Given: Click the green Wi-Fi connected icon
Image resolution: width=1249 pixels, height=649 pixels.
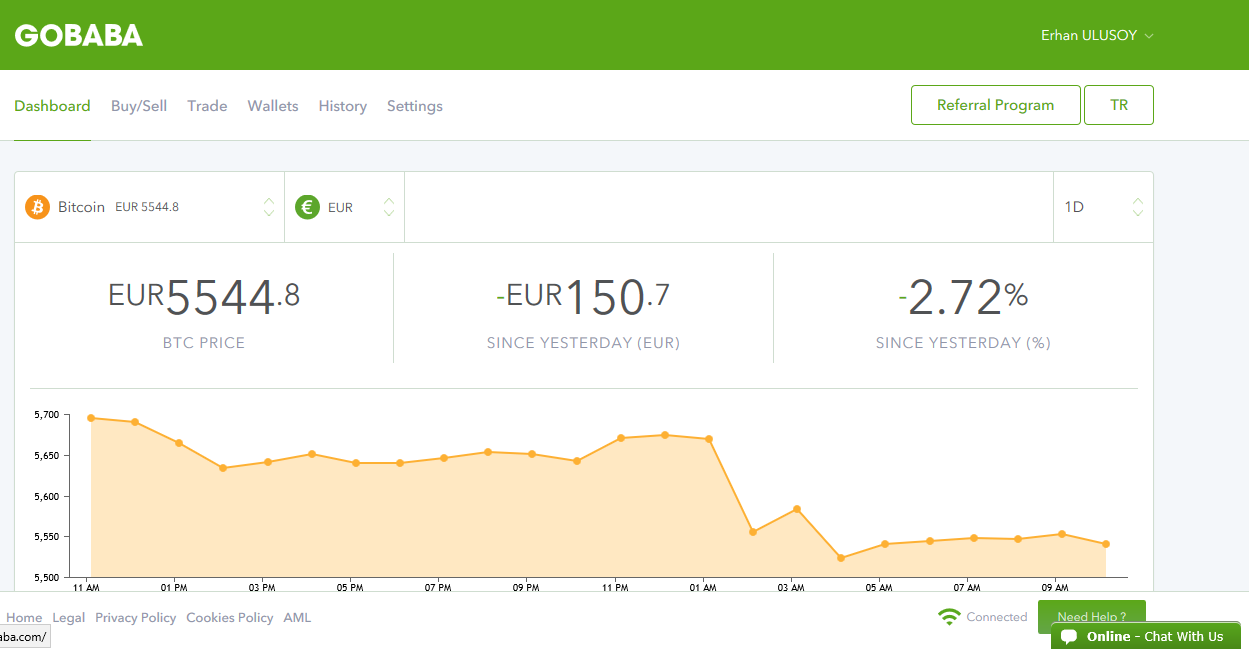Looking at the screenshot, I should pyautogui.click(x=949, y=617).
